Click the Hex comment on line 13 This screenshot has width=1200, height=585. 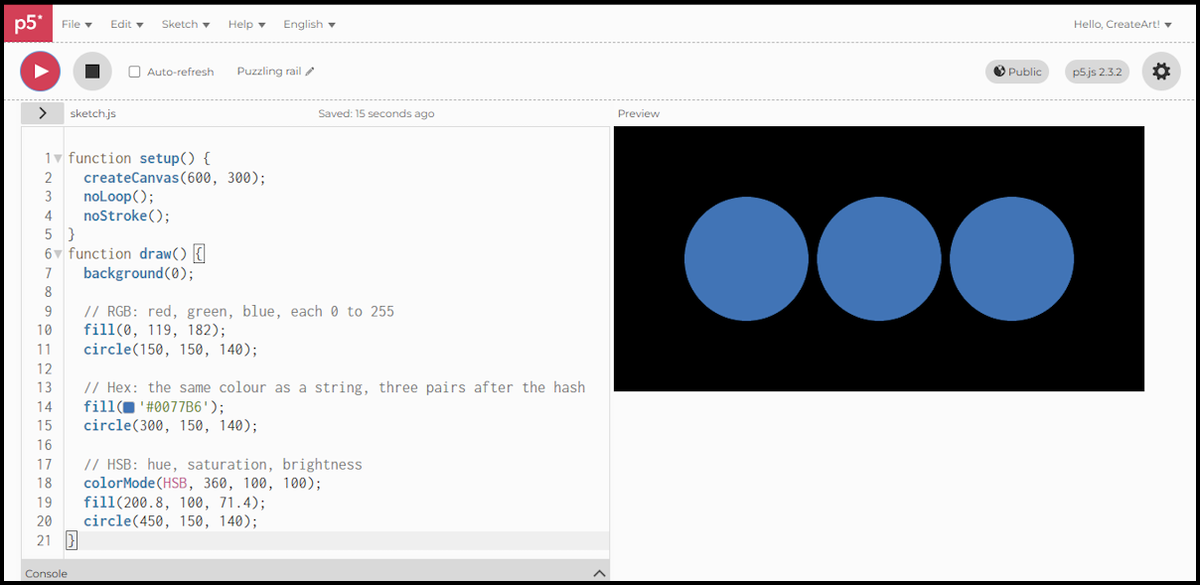pyautogui.click(x=335, y=387)
